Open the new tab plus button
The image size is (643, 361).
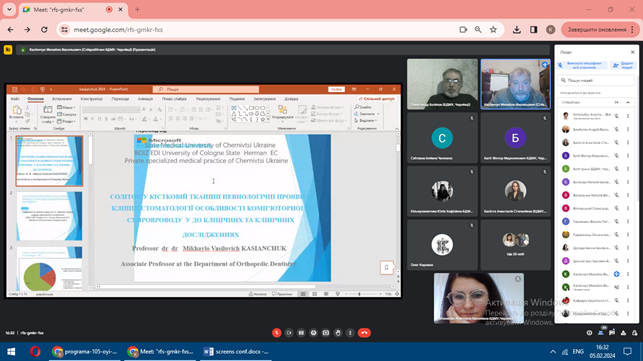coord(137,9)
